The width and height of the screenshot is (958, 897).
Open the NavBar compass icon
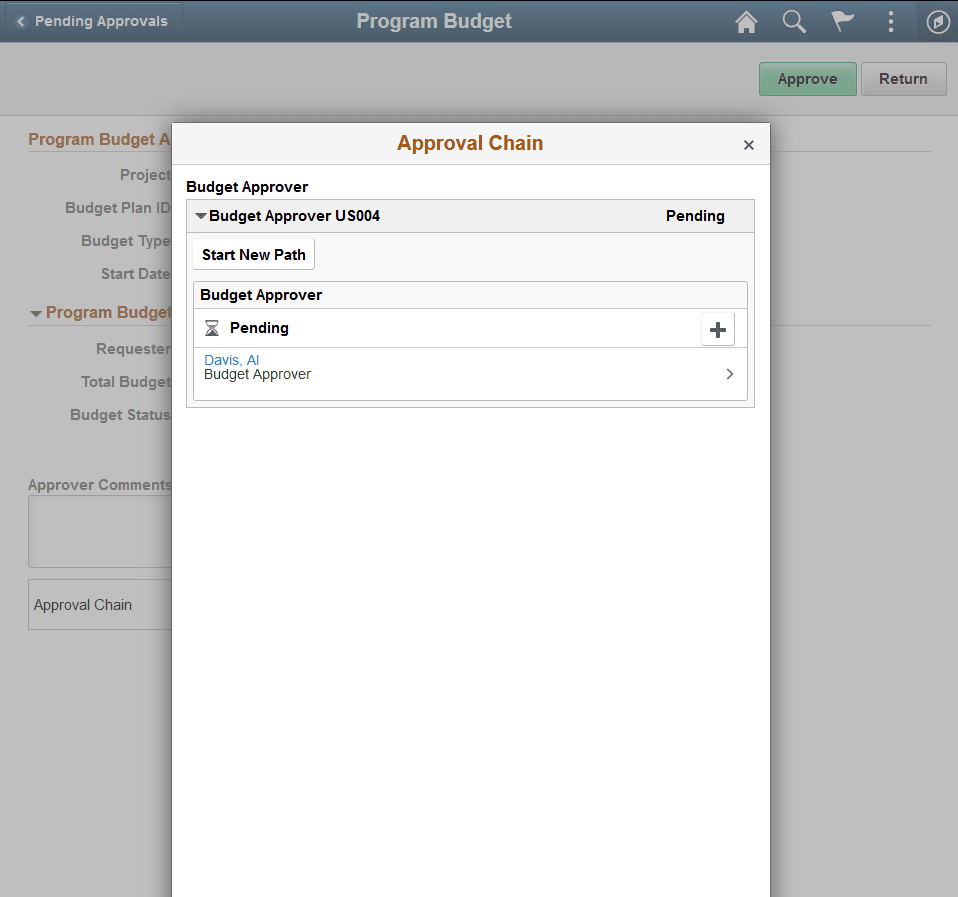(937, 21)
